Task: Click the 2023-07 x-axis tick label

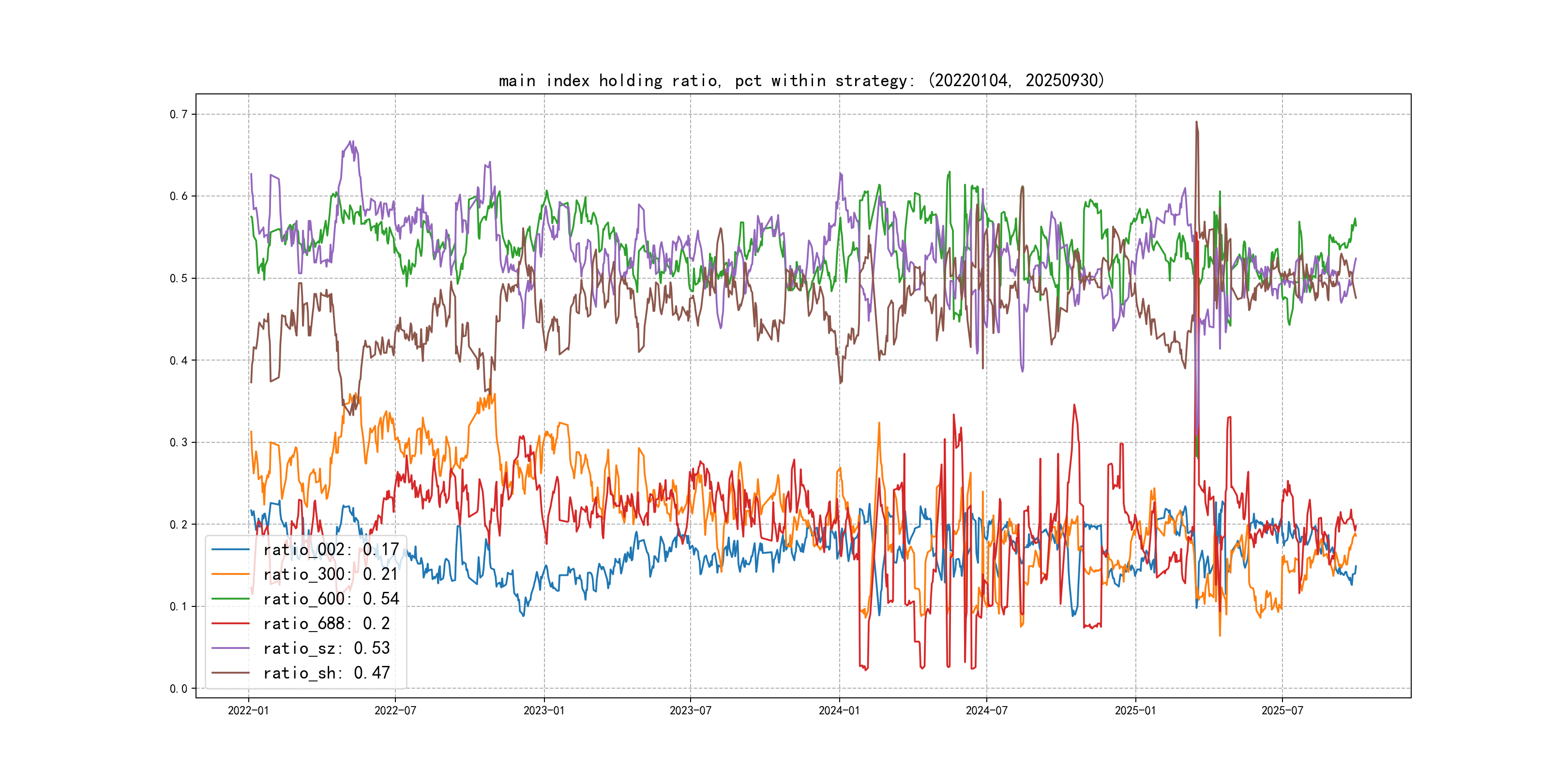Action: coord(690,710)
